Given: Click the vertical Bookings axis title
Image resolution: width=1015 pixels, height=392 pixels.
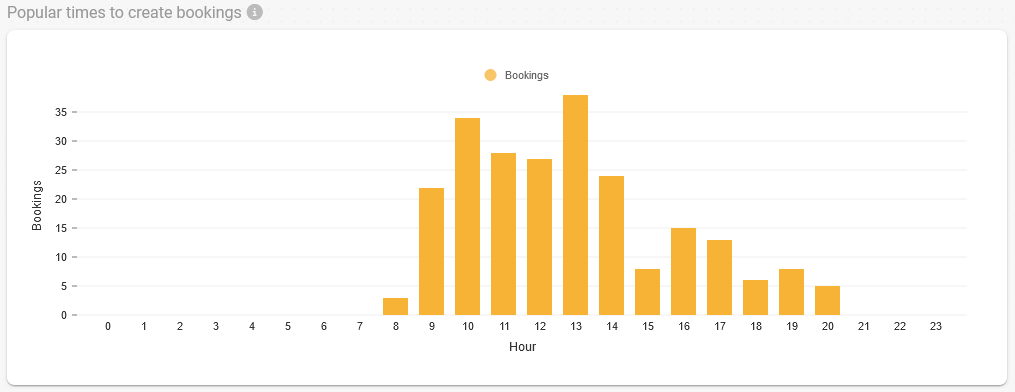Looking at the screenshot, I should tap(38, 206).
